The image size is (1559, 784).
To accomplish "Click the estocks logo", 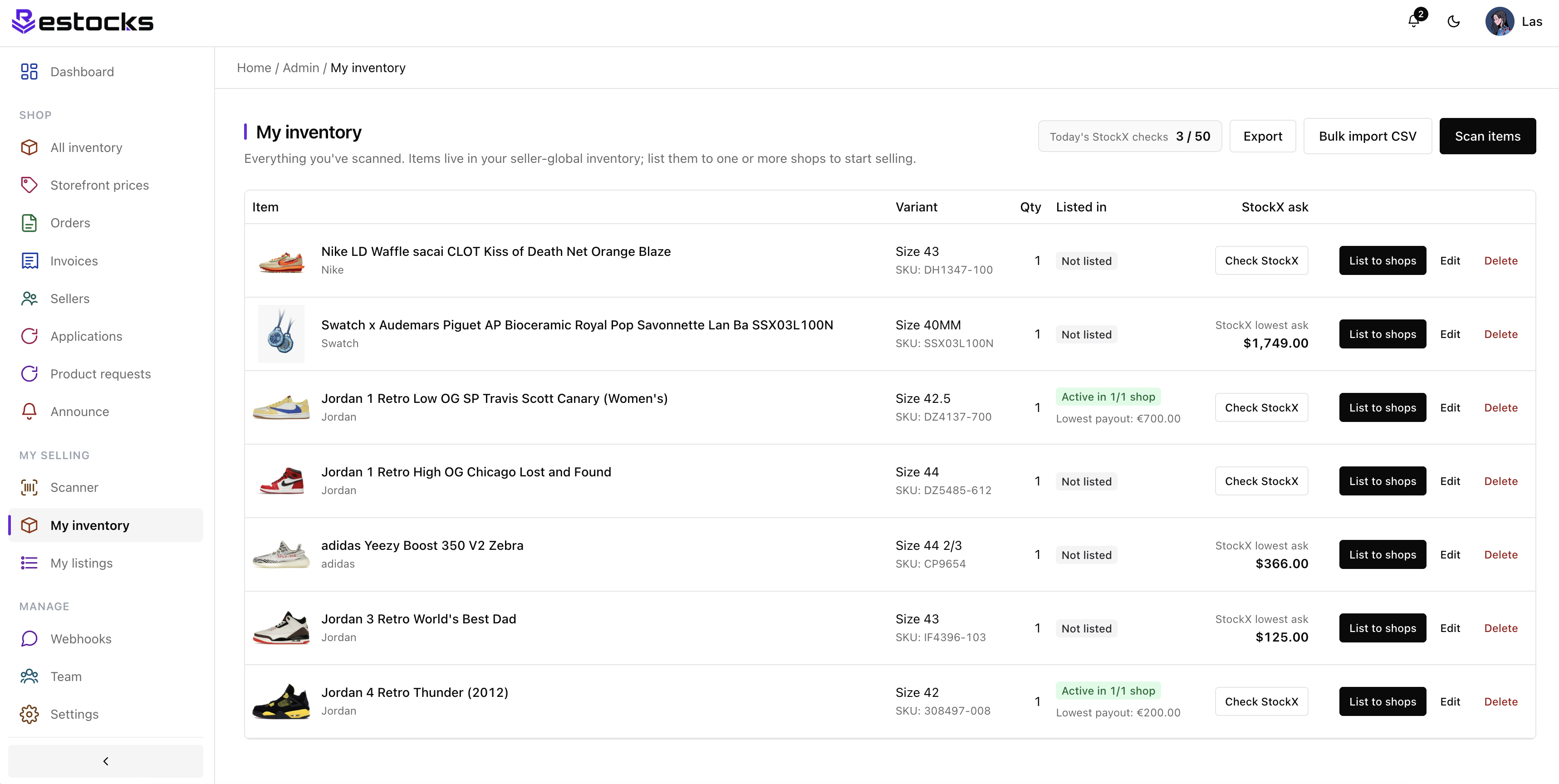I will pos(83,22).
